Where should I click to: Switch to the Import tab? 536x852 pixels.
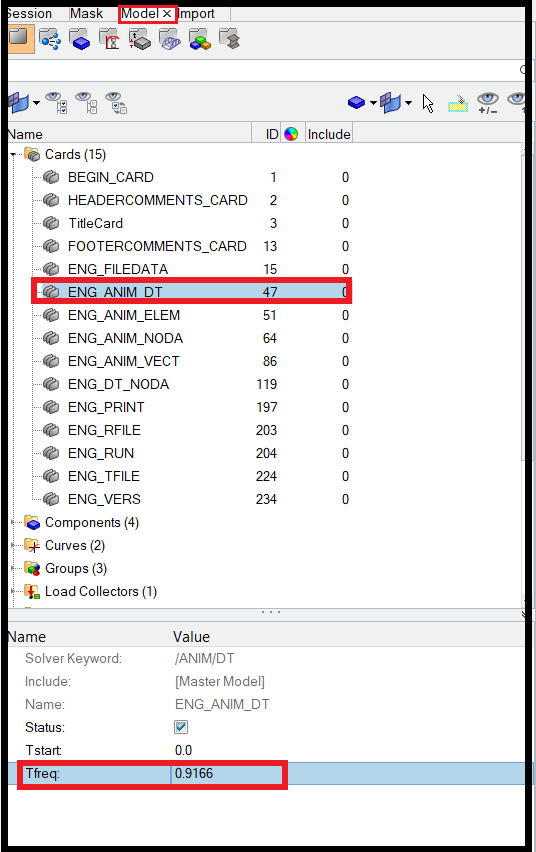click(196, 14)
